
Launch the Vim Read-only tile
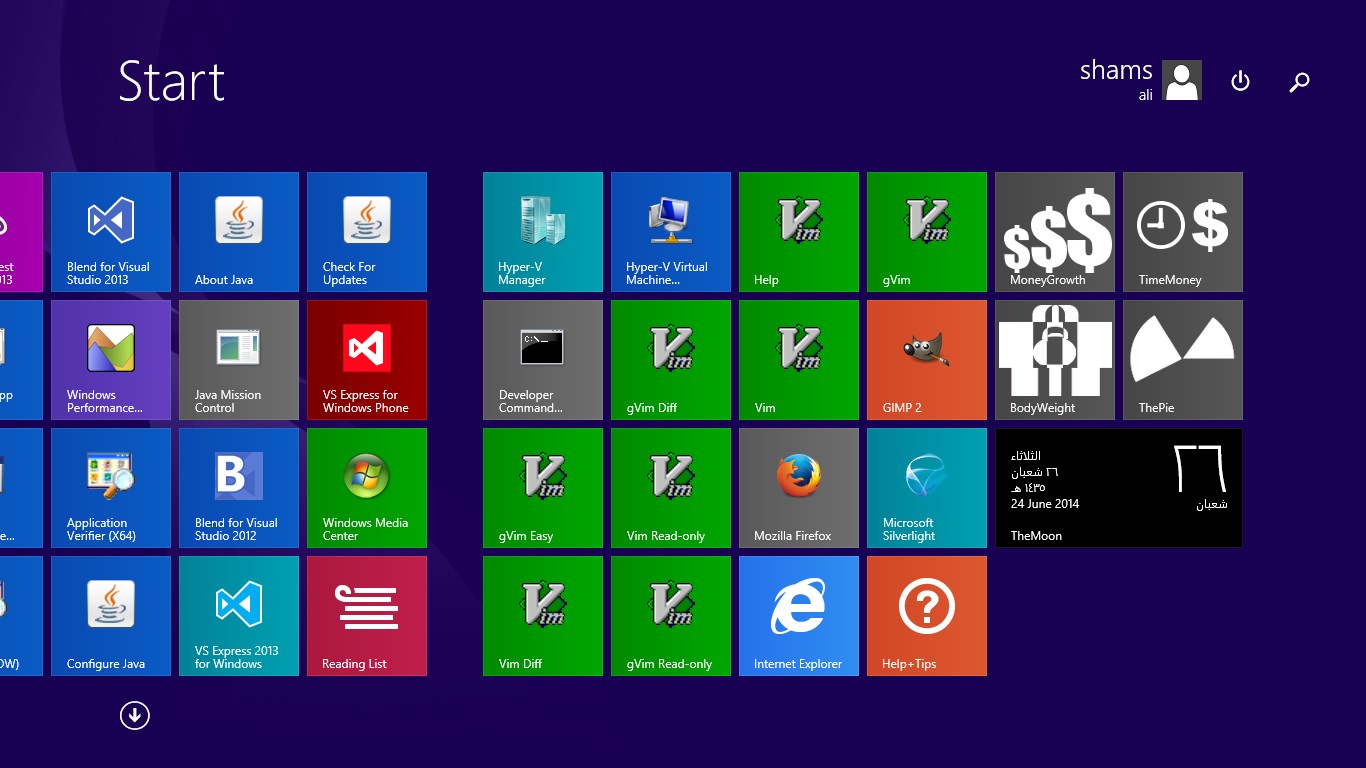(671, 488)
